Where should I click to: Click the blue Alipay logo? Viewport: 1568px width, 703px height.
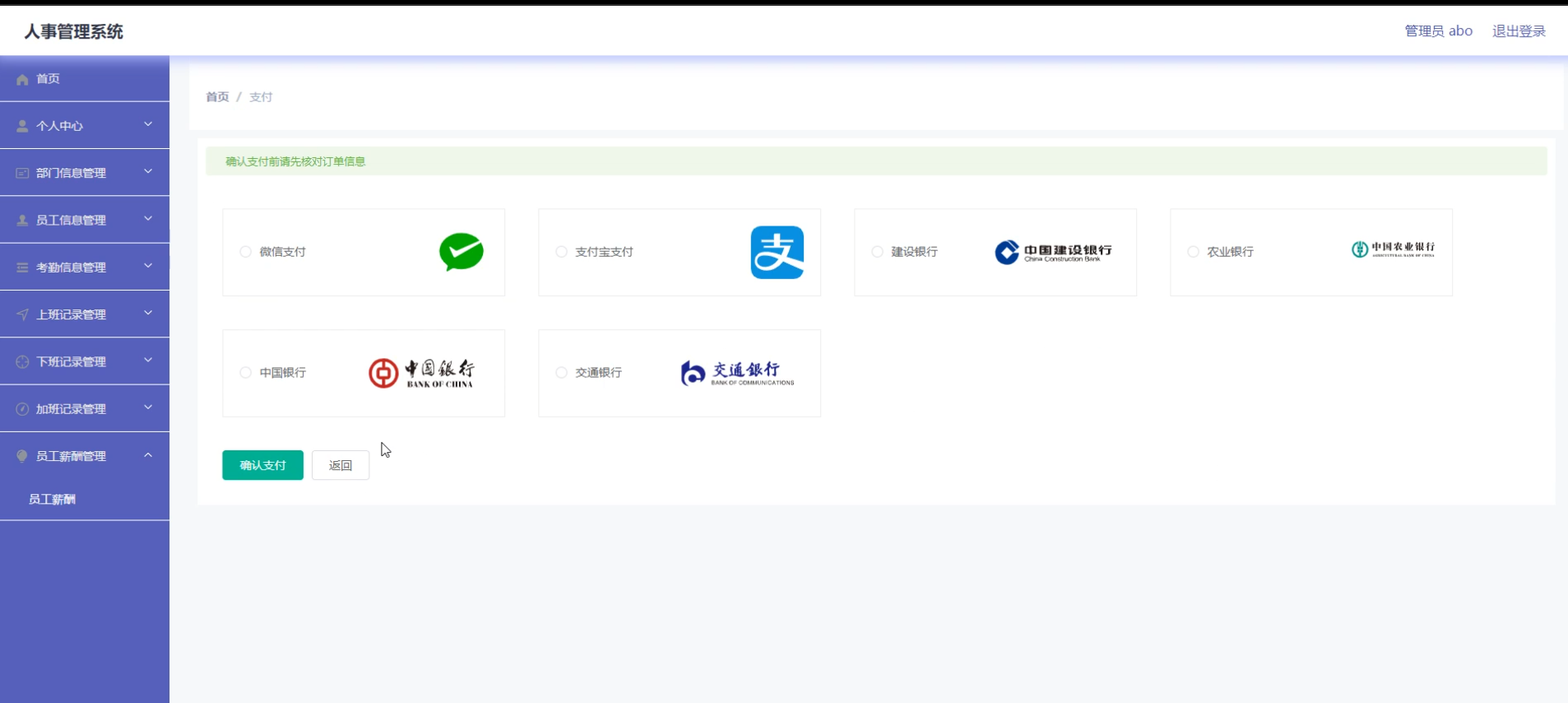(777, 252)
